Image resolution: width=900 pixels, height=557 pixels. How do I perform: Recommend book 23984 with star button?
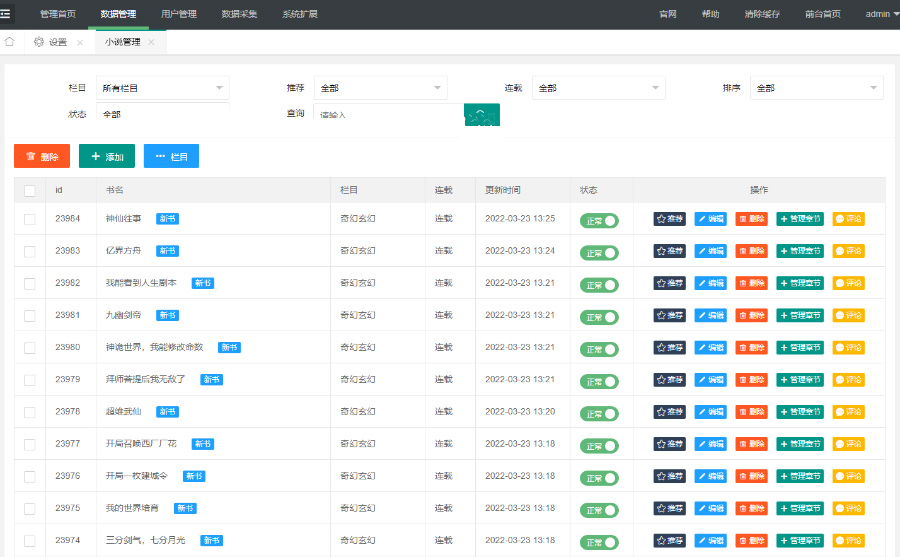tap(669, 219)
